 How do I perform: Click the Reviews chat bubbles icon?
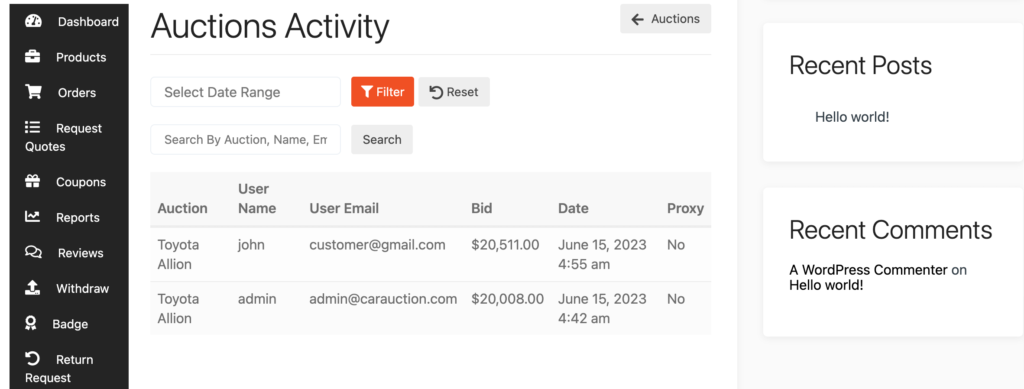point(33,252)
